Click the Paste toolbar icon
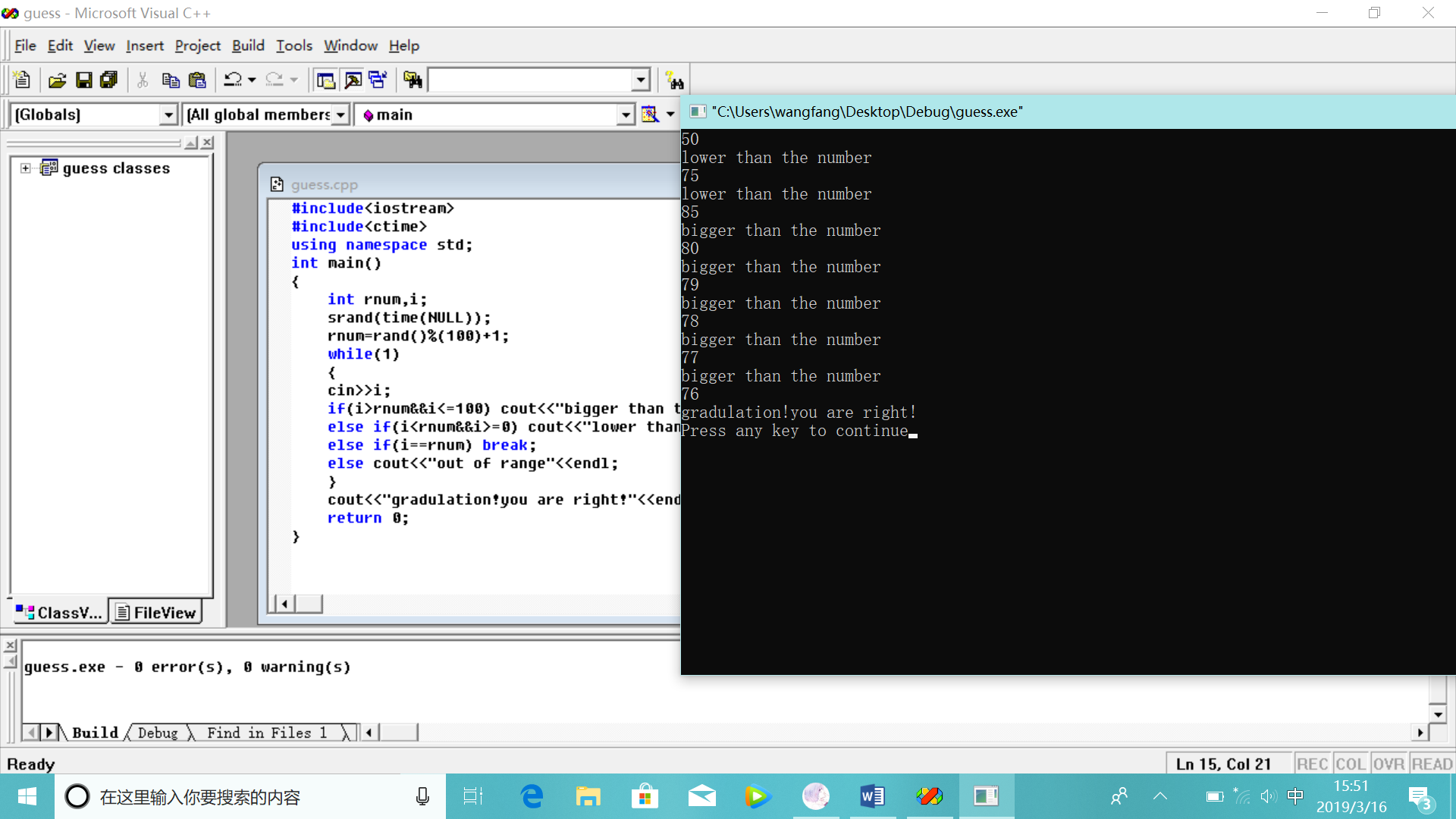The height and width of the screenshot is (819, 1456). (197, 80)
